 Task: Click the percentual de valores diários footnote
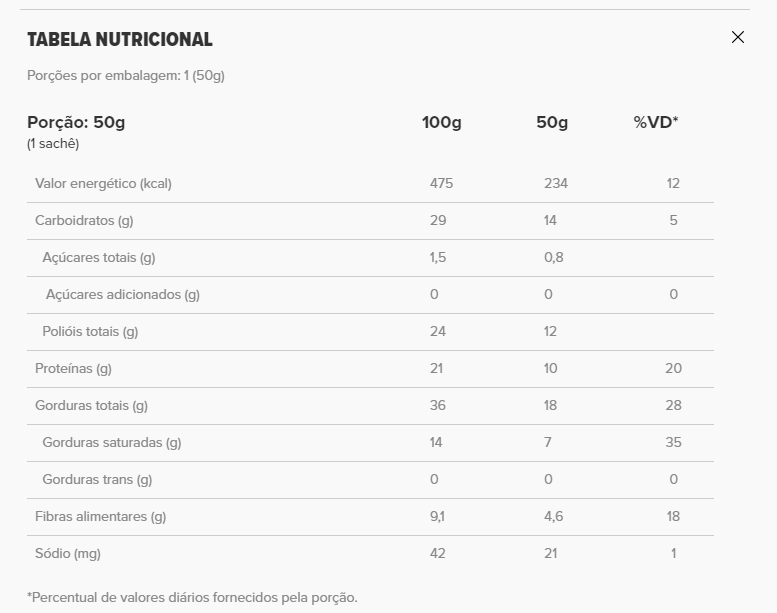coord(192,597)
